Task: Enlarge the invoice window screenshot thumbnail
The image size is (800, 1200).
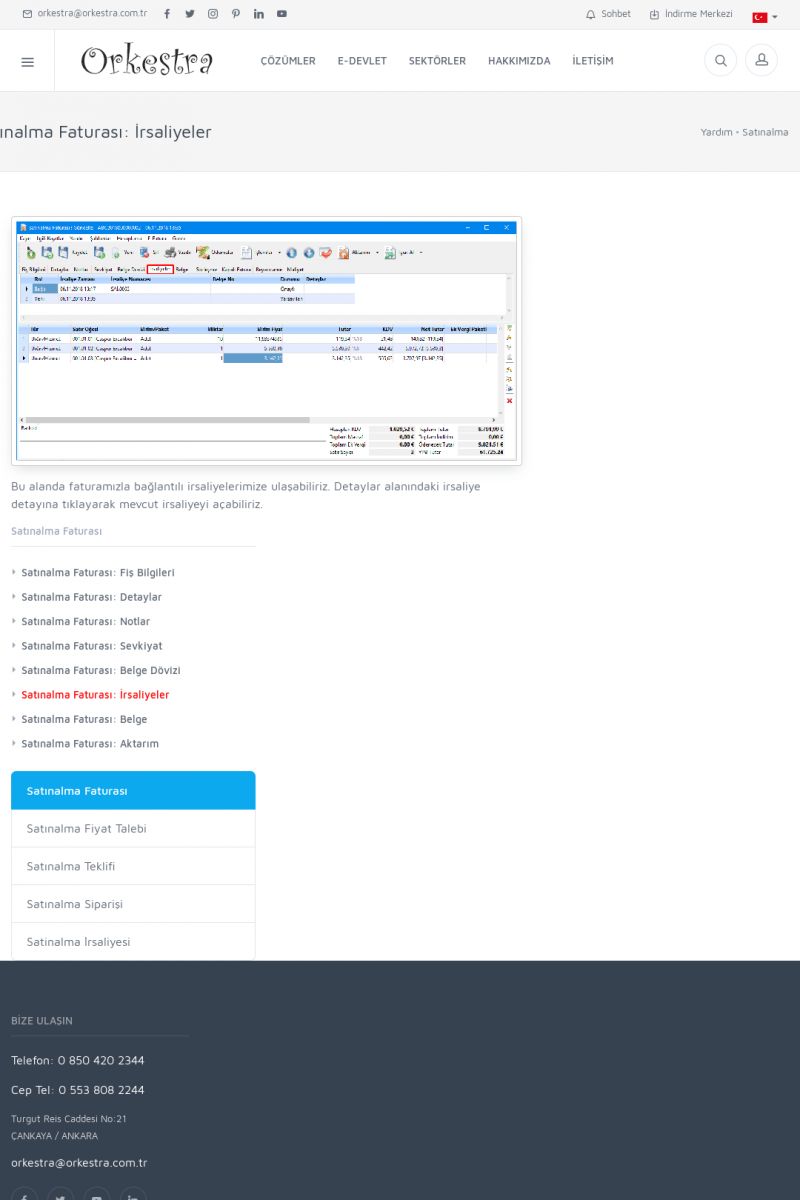Action: pyautogui.click(x=266, y=341)
